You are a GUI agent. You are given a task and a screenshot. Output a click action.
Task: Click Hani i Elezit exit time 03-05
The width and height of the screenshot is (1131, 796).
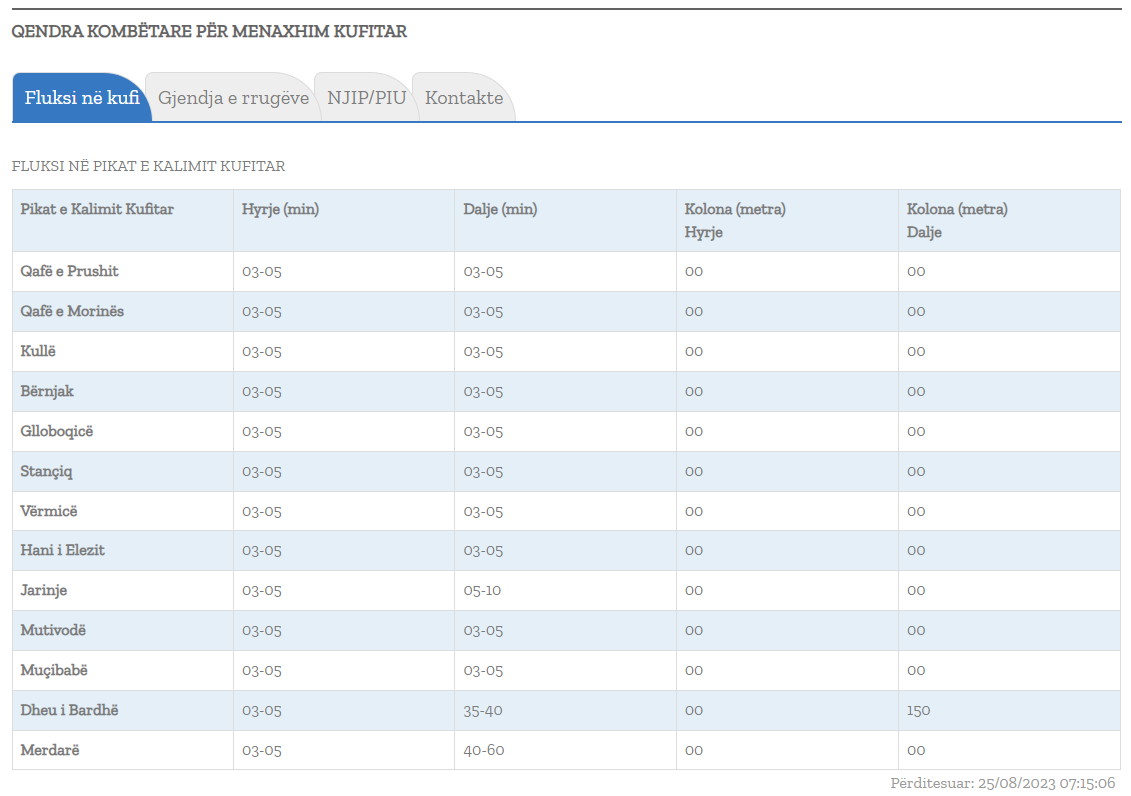tap(483, 551)
